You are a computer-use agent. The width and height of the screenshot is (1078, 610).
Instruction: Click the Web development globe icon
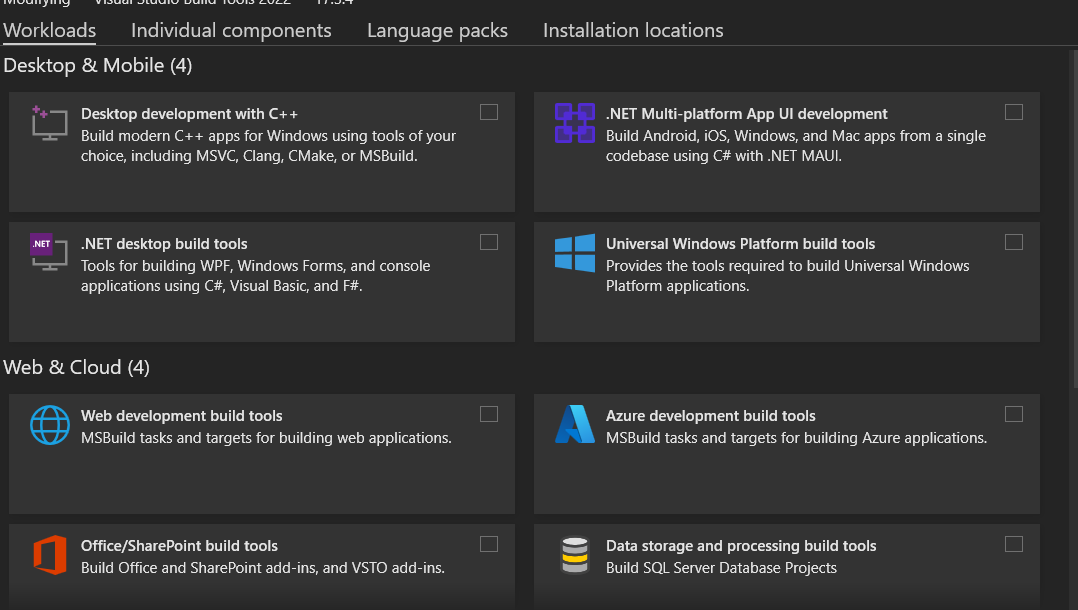50,425
